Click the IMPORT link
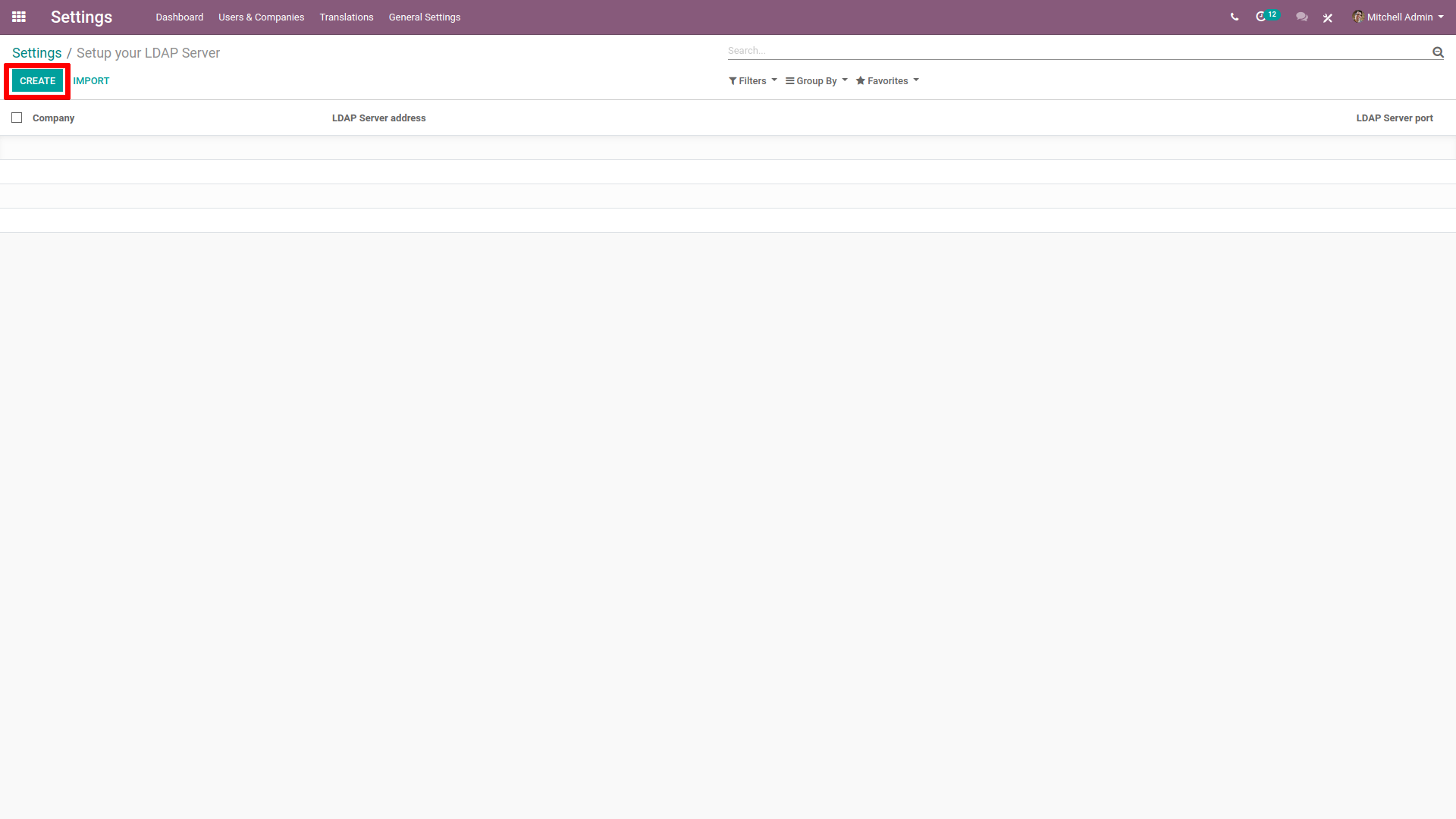The image size is (1456, 819). coord(92,81)
